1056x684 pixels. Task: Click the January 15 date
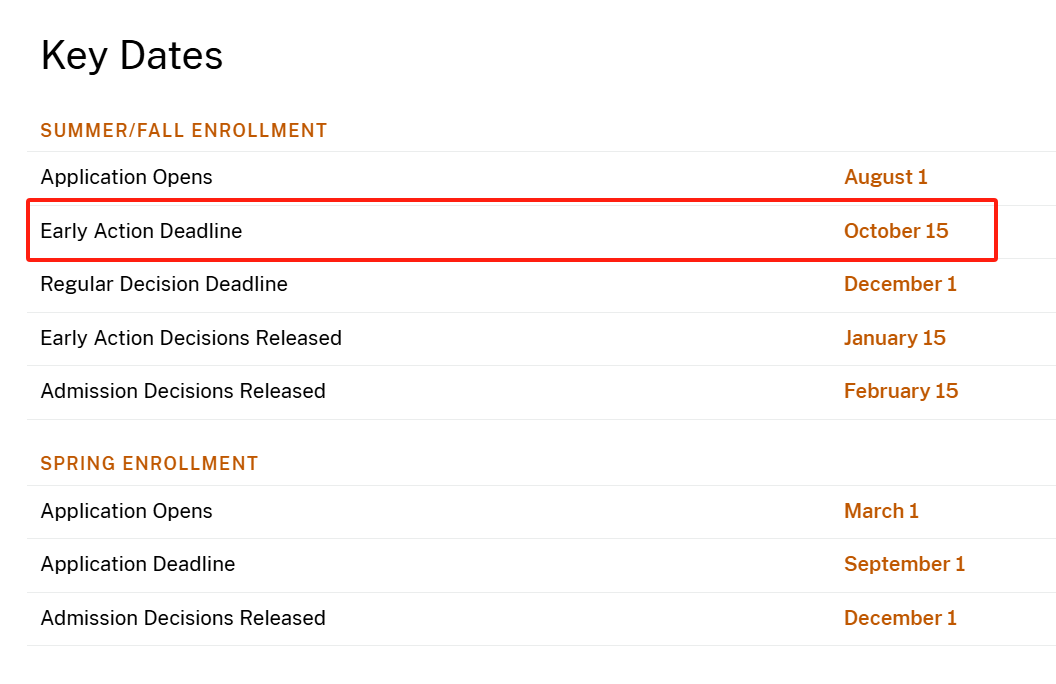click(894, 338)
